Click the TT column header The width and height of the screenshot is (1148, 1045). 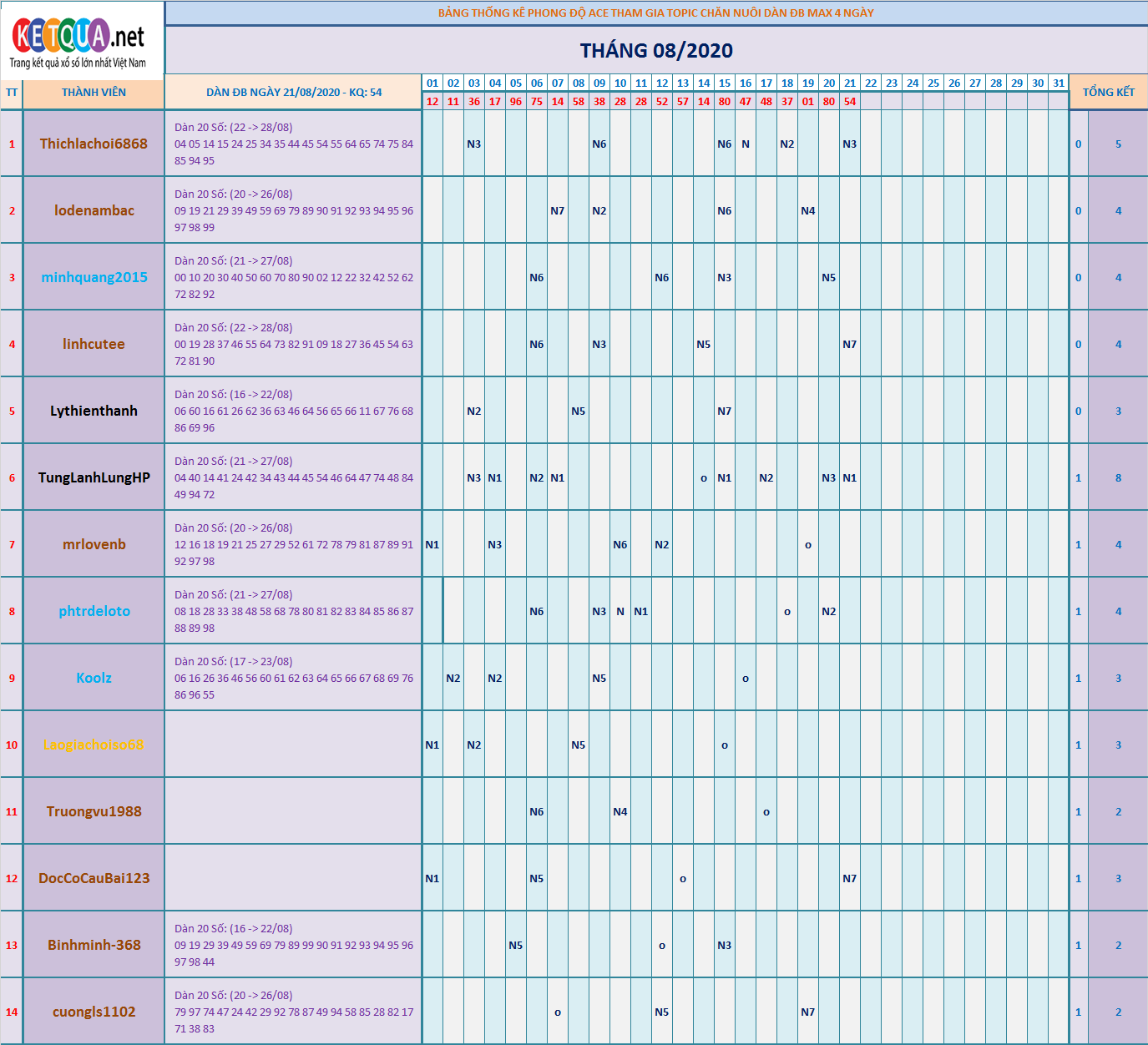[12, 92]
